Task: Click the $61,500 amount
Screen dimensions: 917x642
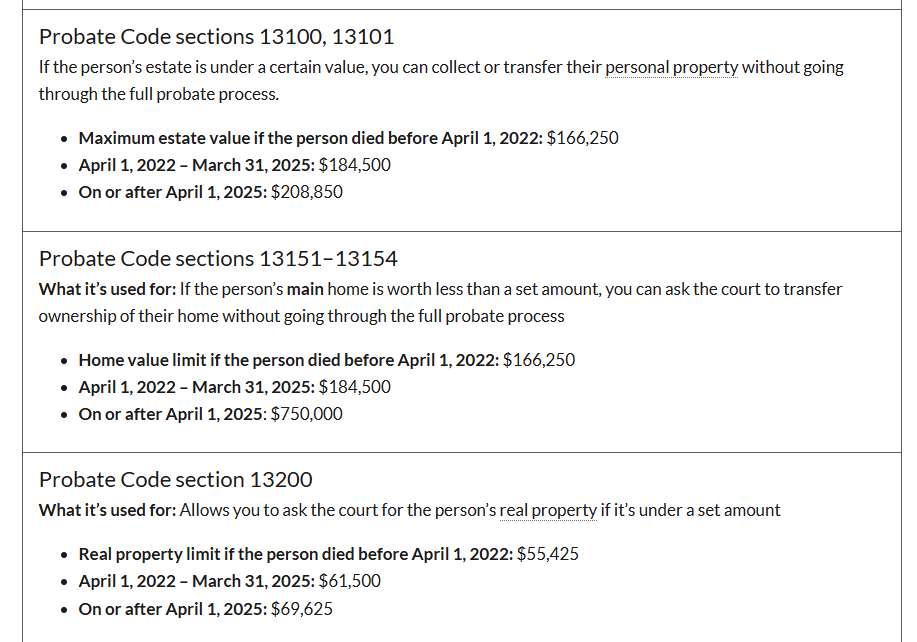Action: coord(349,581)
